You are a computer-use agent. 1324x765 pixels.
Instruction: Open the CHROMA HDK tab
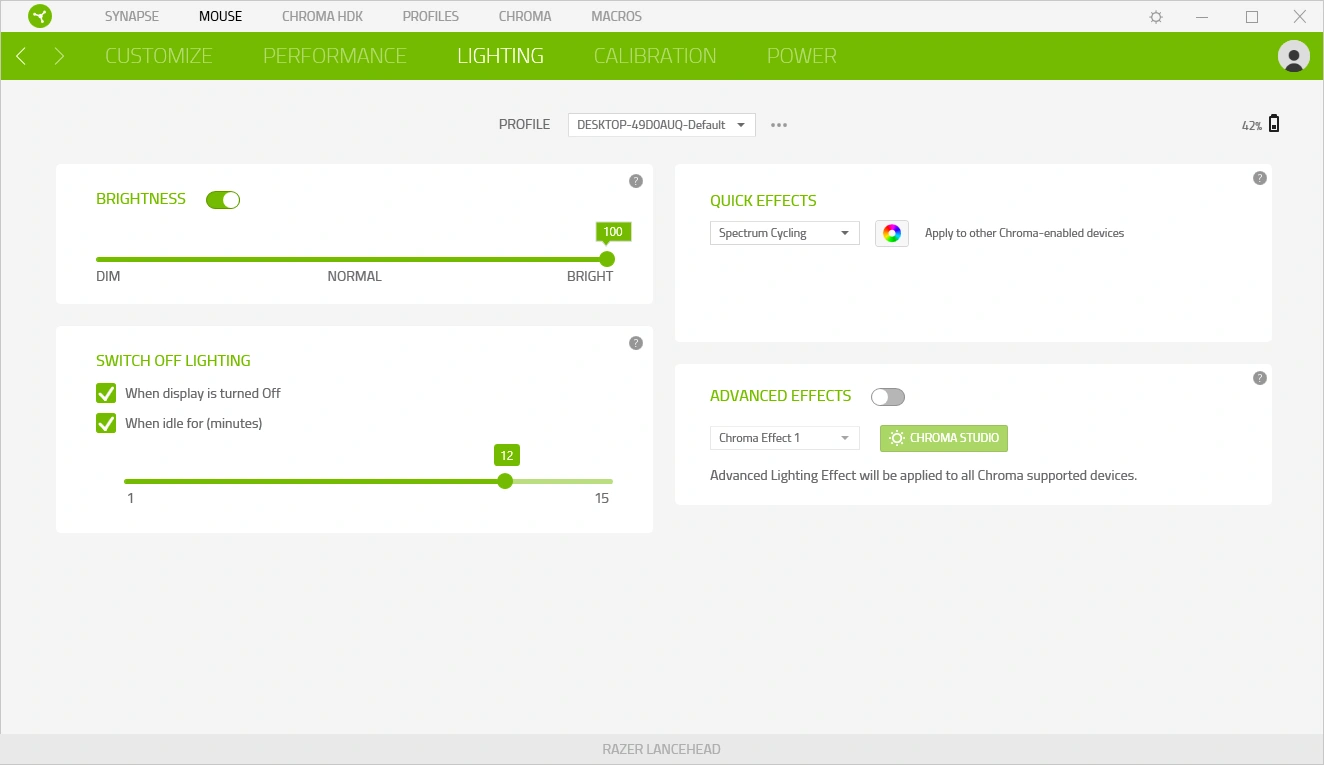click(x=322, y=17)
